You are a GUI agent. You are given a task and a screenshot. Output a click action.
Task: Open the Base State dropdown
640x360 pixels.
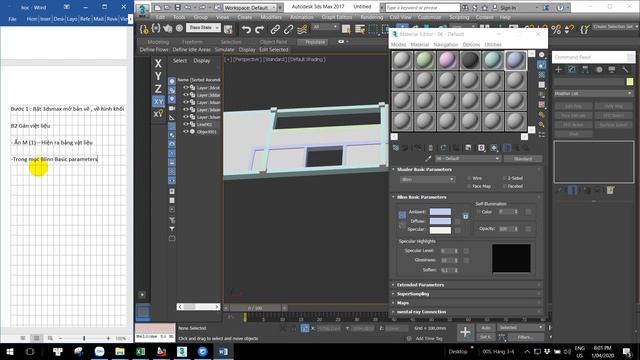click(x=203, y=27)
